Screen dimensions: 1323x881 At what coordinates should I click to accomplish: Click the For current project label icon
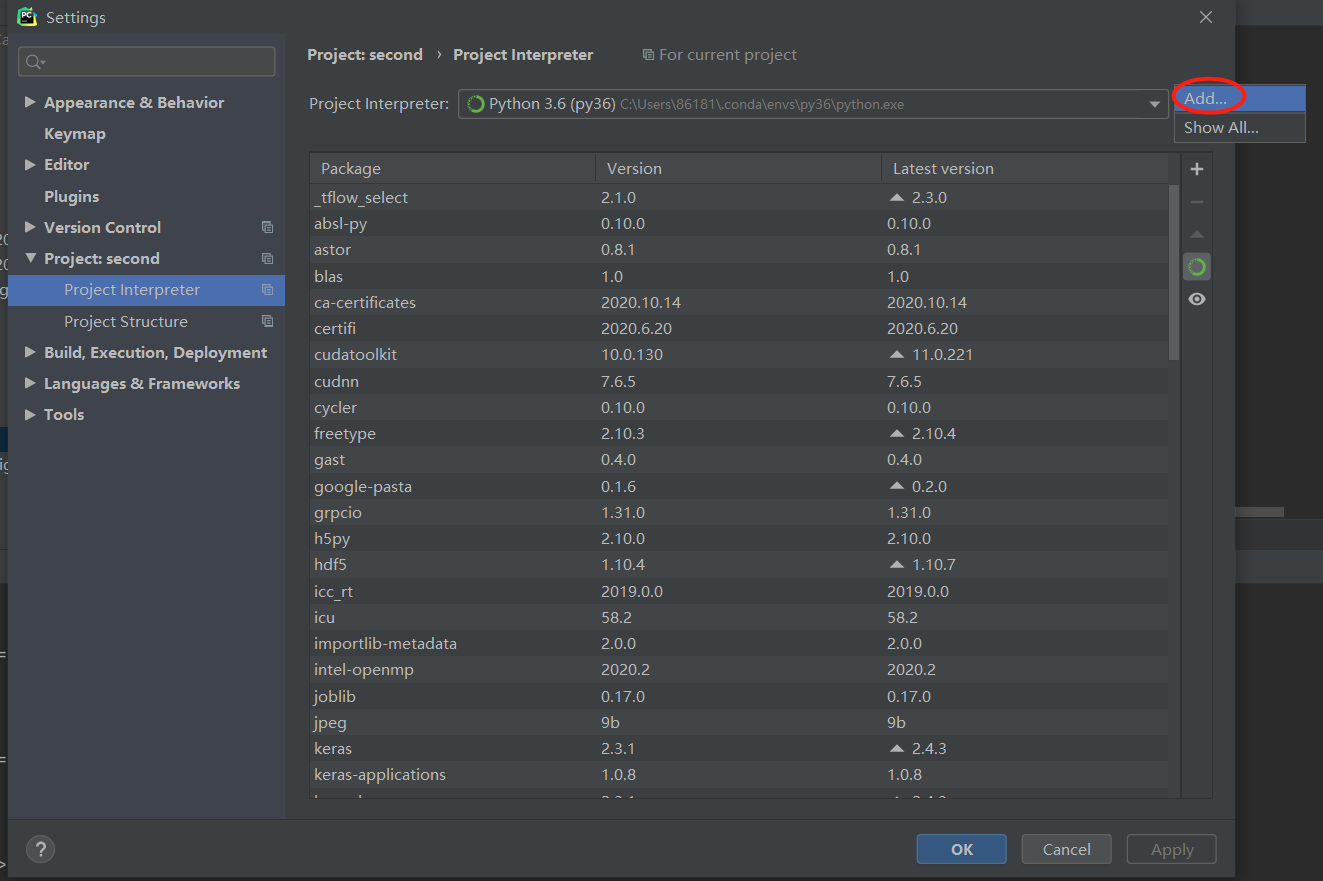[x=648, y=55]
